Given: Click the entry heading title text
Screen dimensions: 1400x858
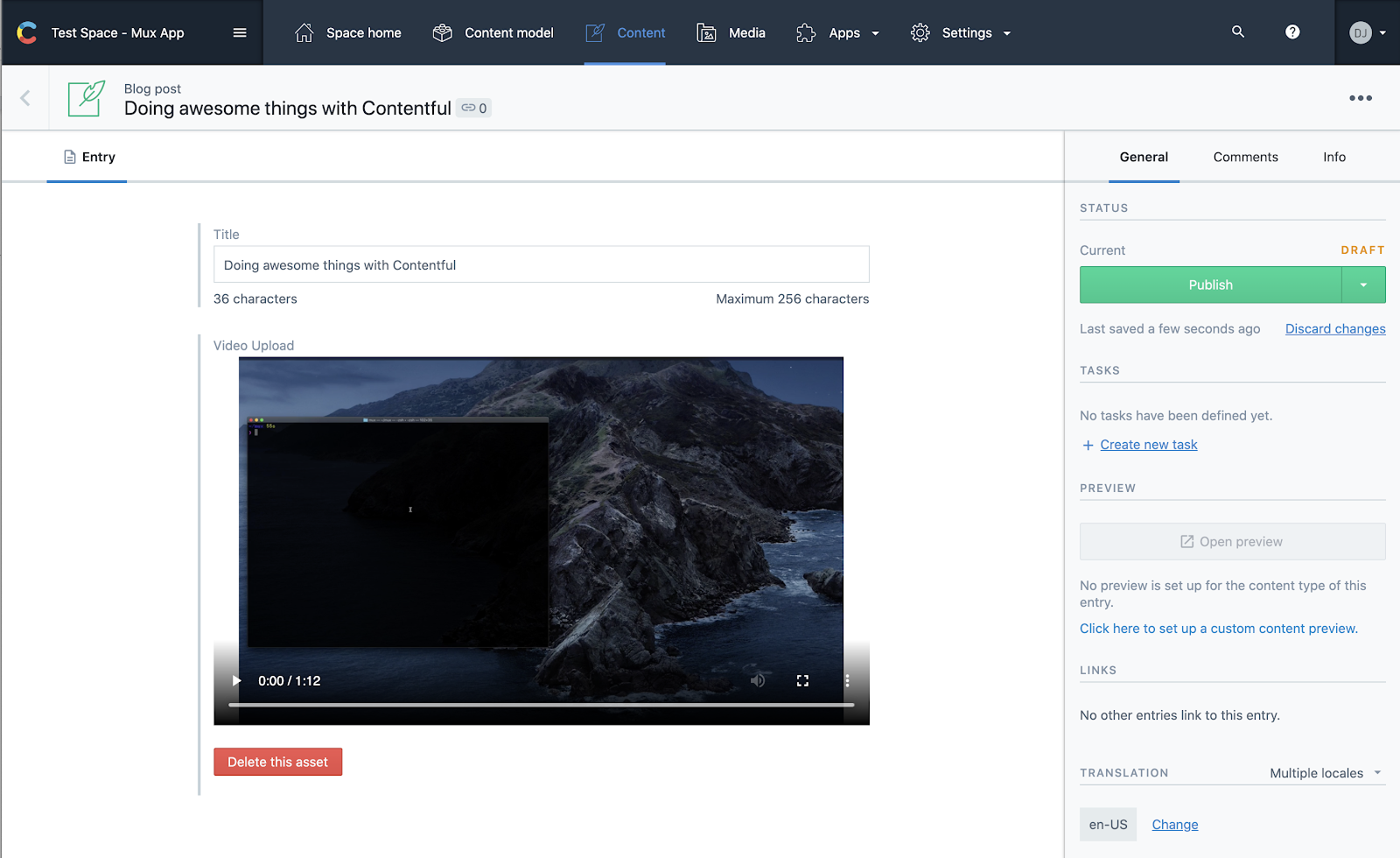Looking at the screenshot, I should [x=288, y=109].
